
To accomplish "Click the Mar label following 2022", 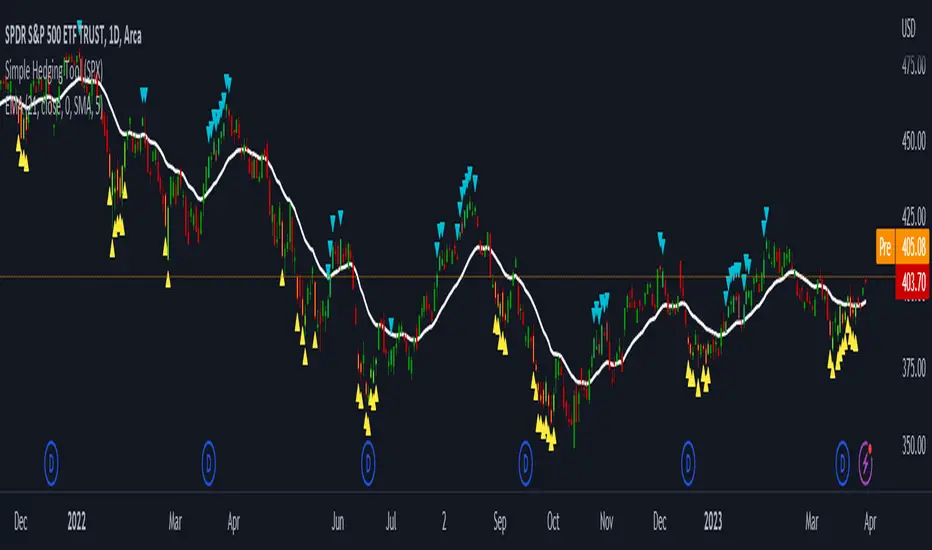I will (175, 522).
